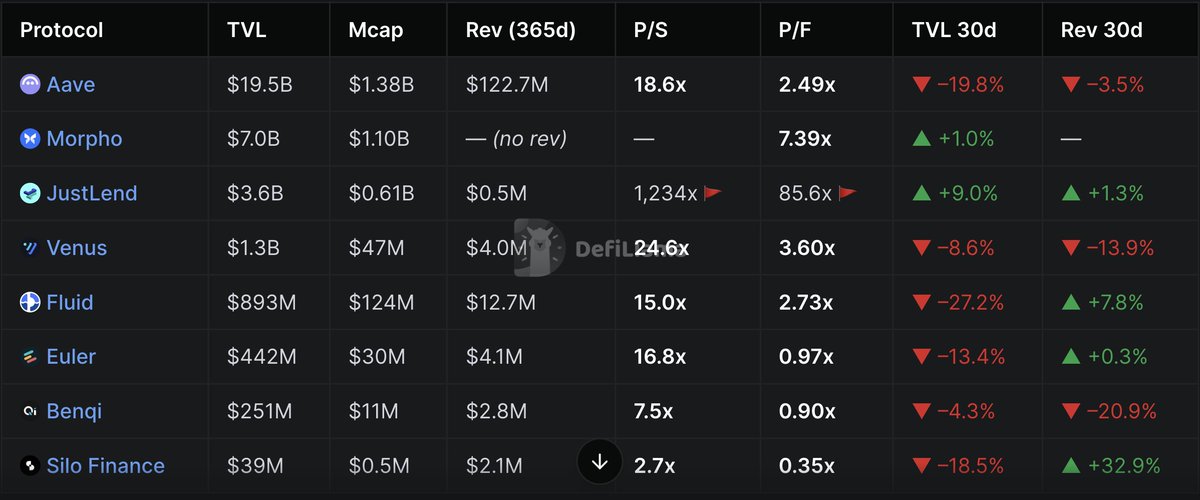Select Venus TVL value $1.3B

[254, 248]
